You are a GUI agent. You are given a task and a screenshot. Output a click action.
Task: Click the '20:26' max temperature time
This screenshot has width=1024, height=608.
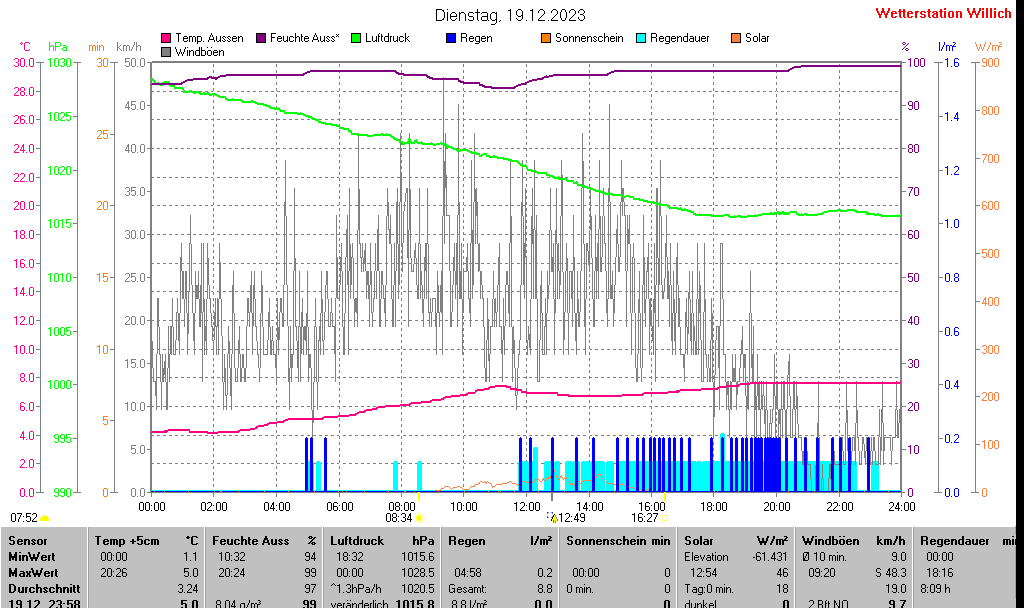(114, 573)
